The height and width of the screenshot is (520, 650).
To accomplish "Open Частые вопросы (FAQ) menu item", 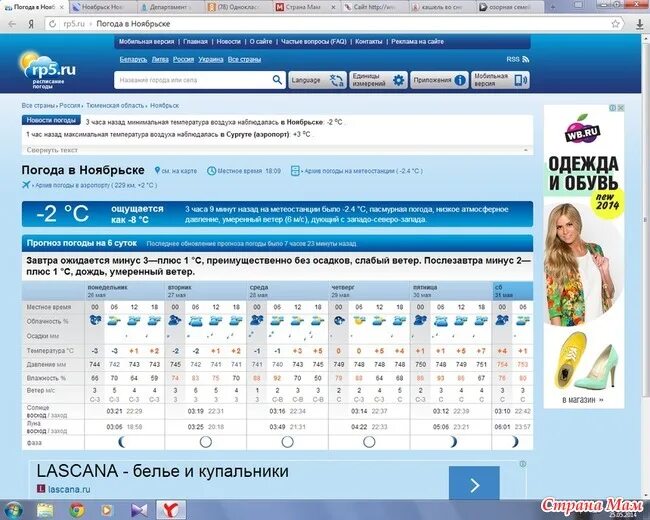I will tap(313, 41).
